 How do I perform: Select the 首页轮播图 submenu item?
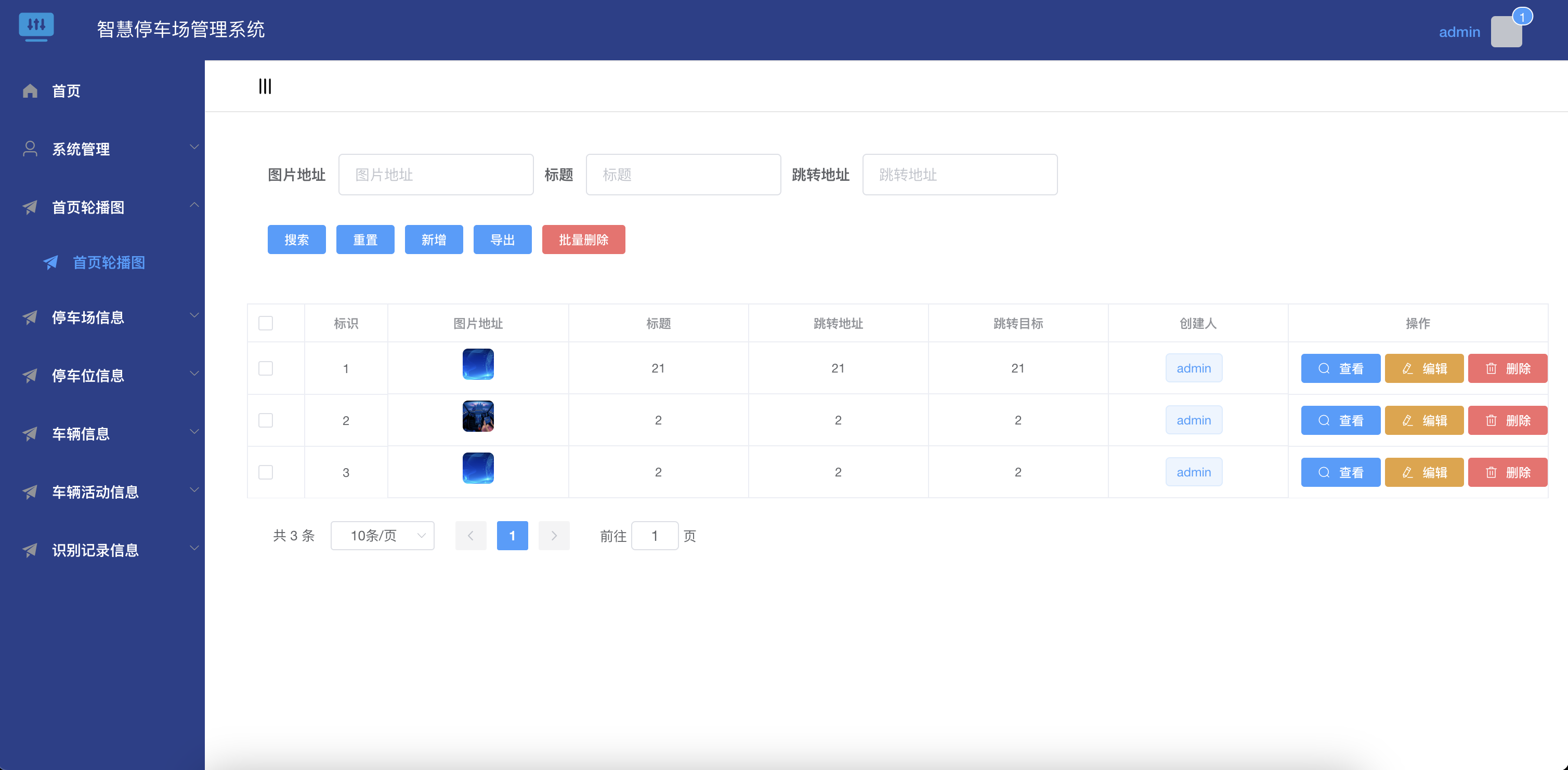[102, 262]
